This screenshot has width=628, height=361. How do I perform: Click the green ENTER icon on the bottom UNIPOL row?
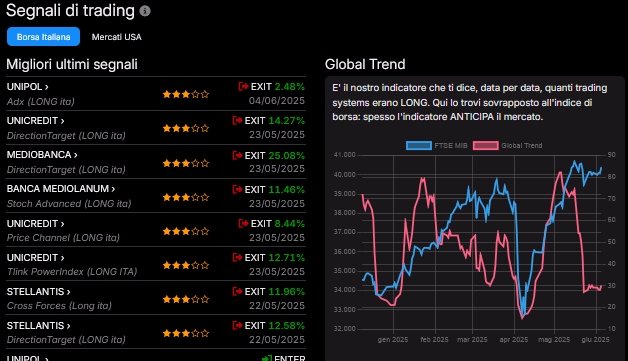pos(266,358)
